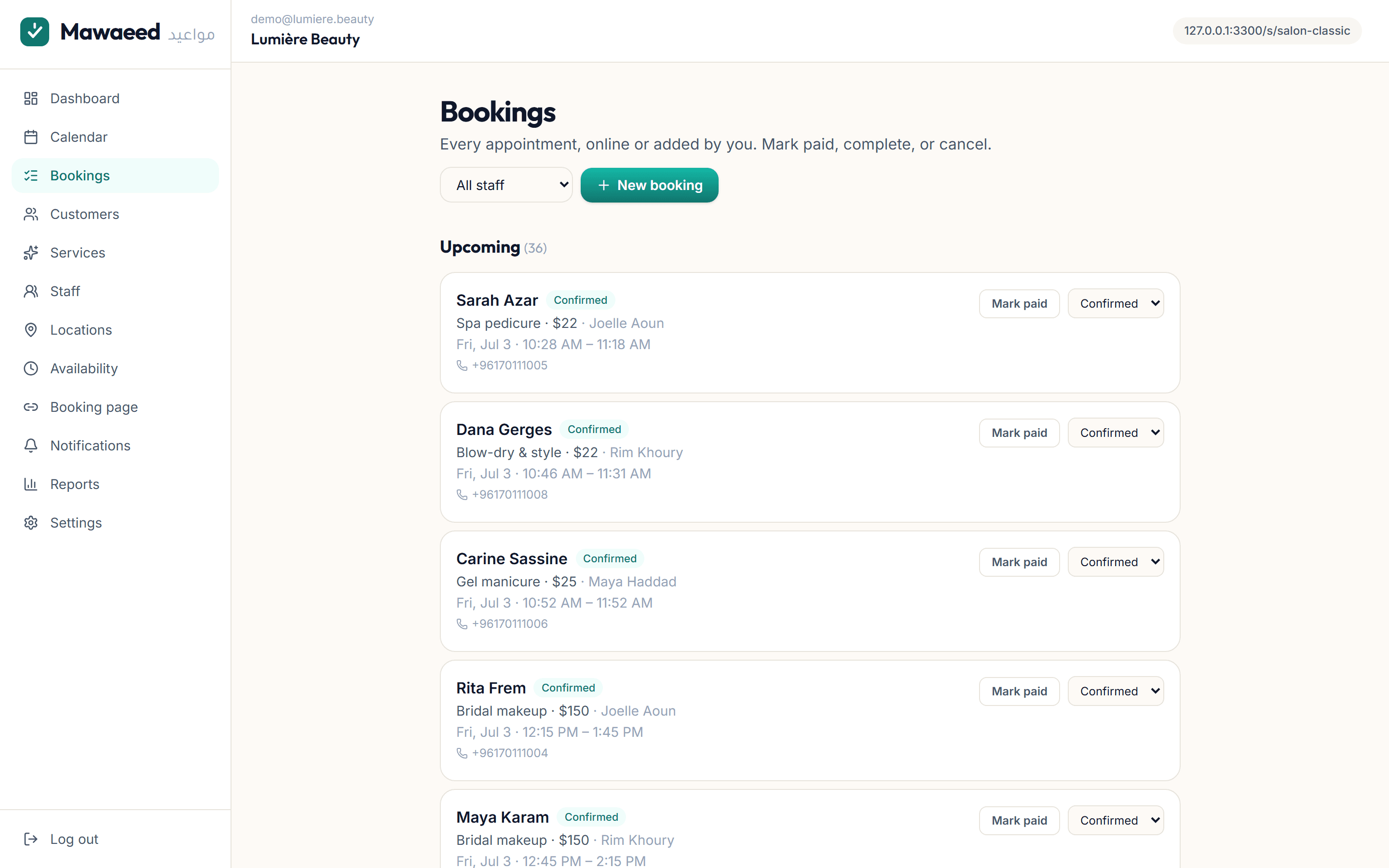Screen dimensions: 1389x868
Task: Open status dropdown for Sarah Azar
Action: coord(1115,303)
